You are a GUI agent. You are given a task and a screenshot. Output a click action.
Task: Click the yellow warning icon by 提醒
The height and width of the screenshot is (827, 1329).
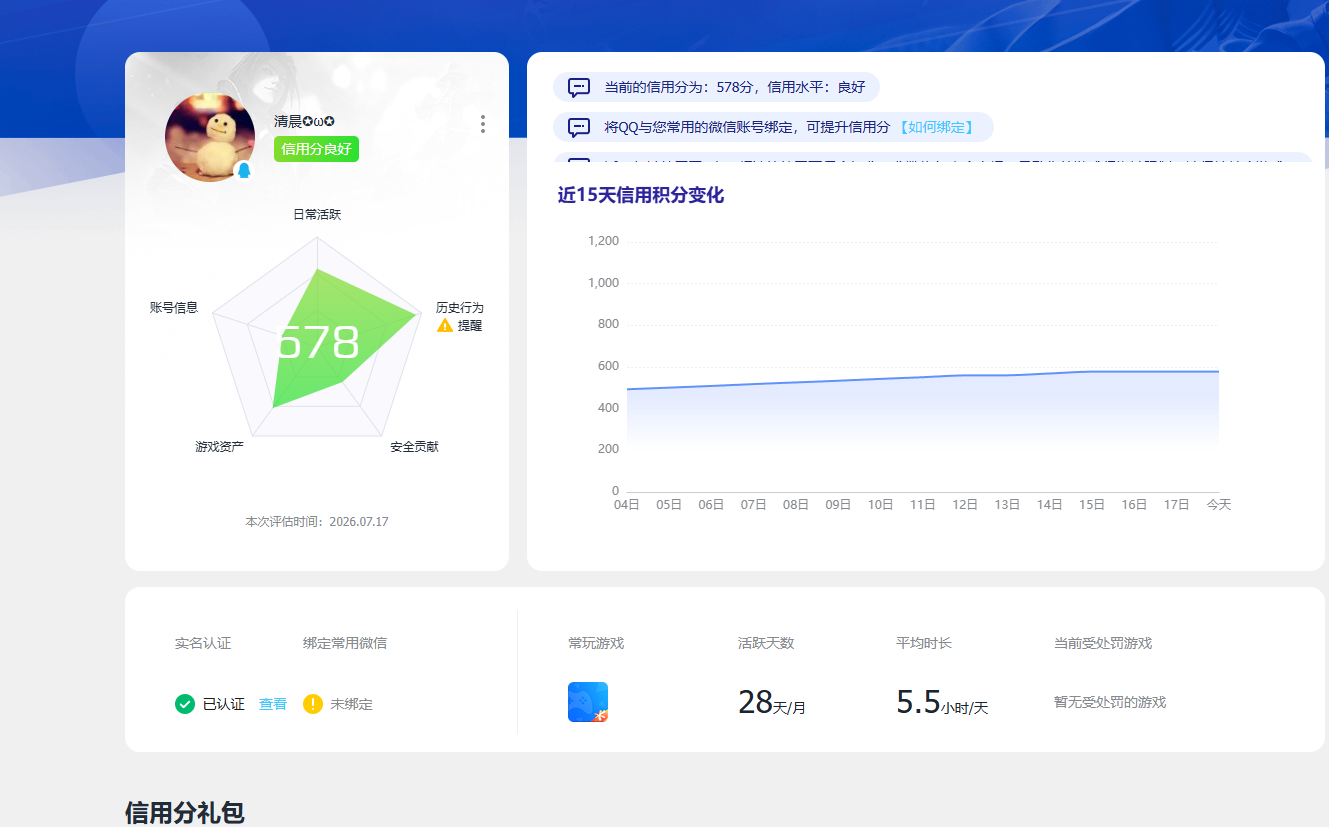point(445,326)
